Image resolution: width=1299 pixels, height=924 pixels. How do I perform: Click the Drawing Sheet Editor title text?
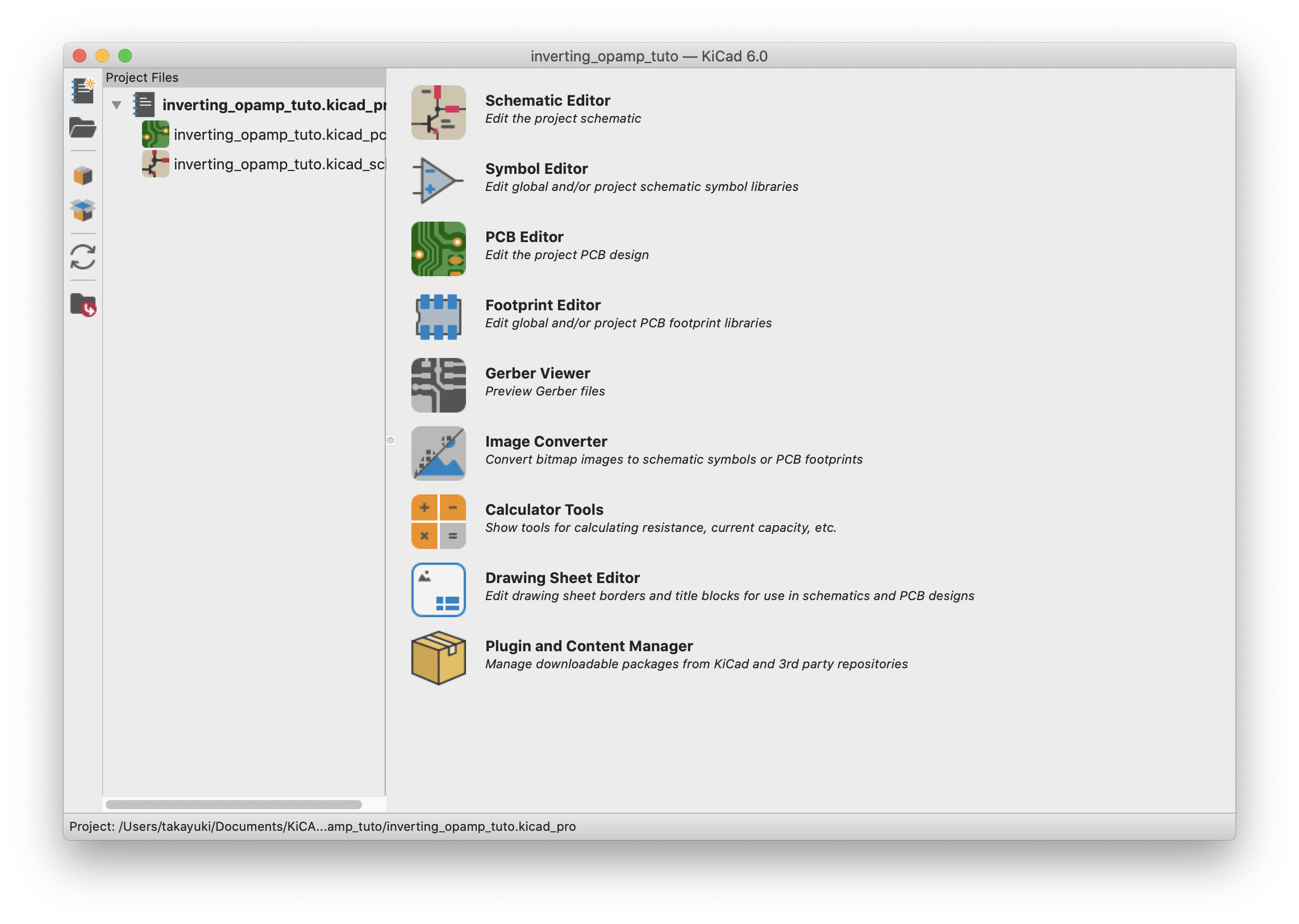pyautogui.click(x=562, y=578)
